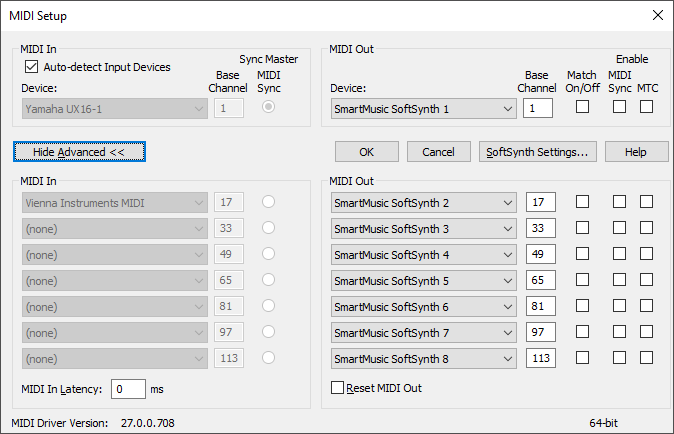Enable Match On/Off for SoftSynth 1
The height and width of the screenshot is (434, 674).
[x=582, y=108]
